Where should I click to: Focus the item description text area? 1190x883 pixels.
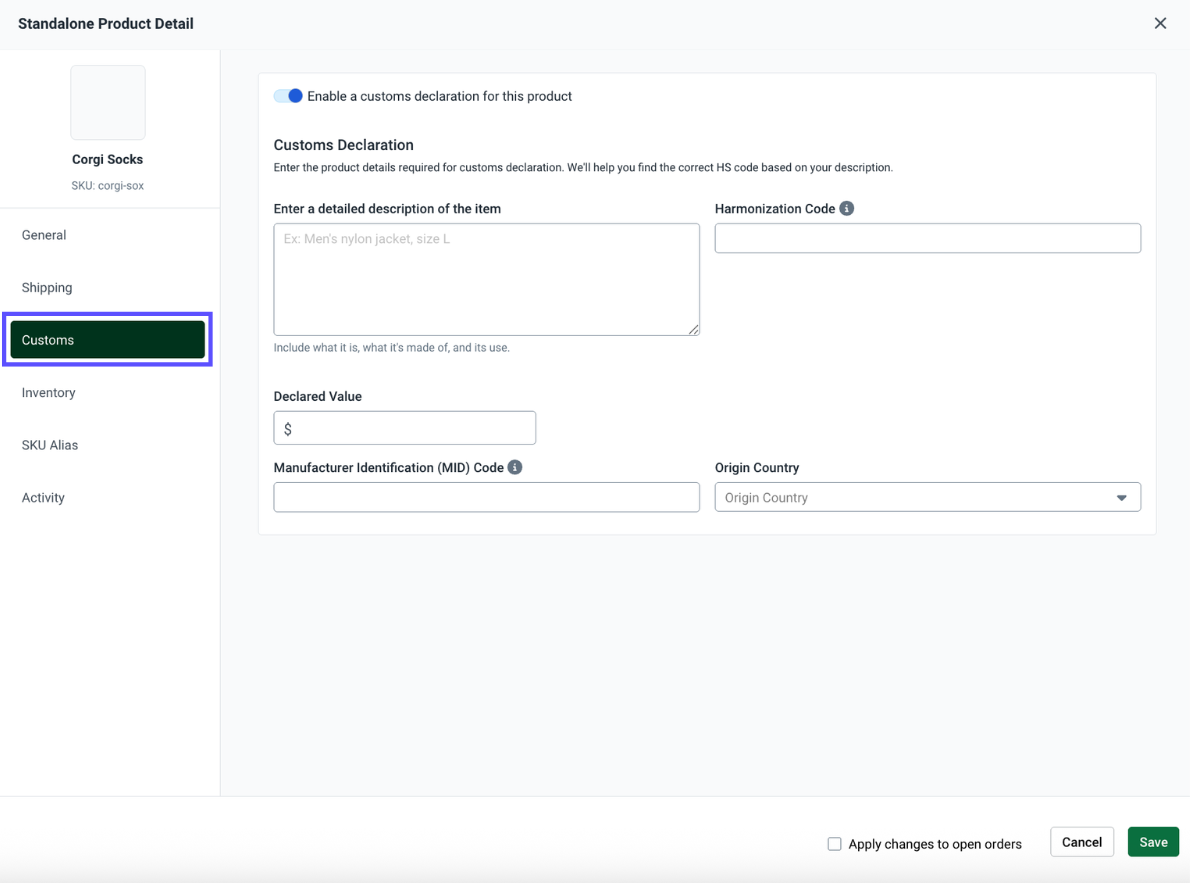(486, 279)
